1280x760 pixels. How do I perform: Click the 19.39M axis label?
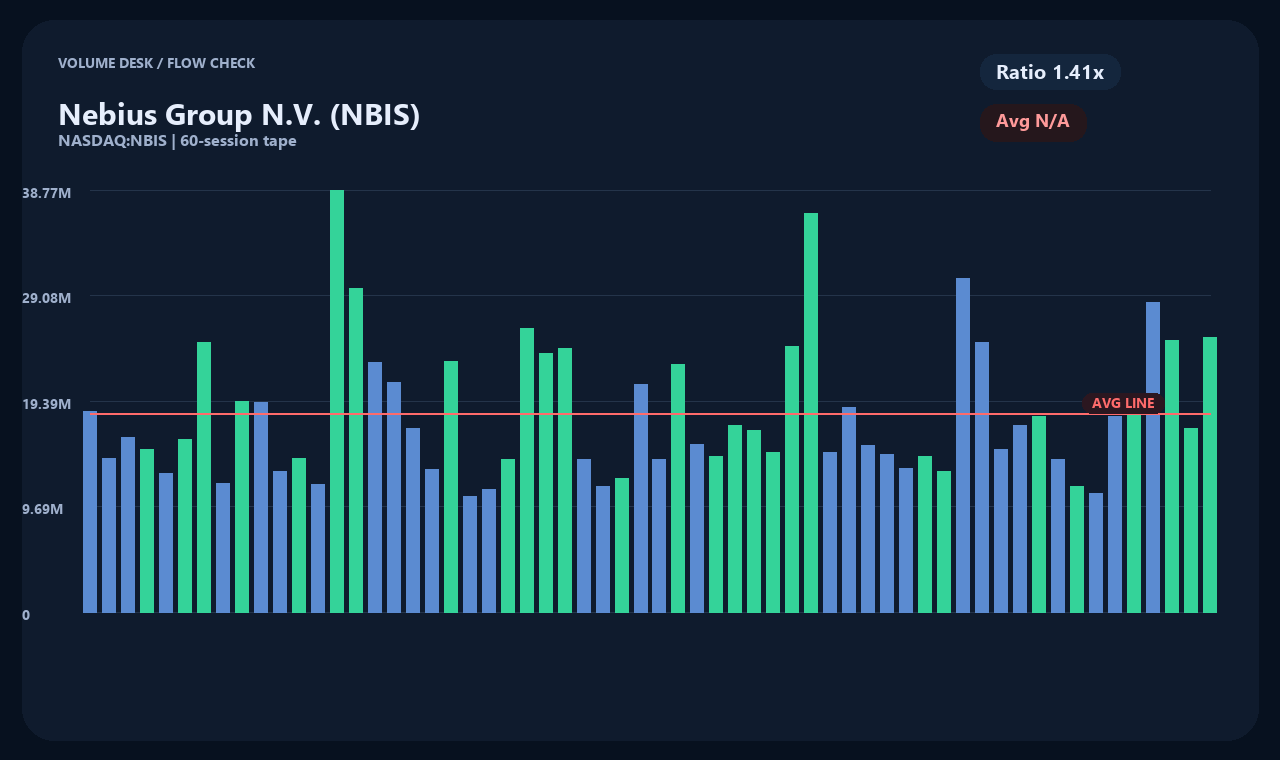pyautogui.click(x=47, y=403)
